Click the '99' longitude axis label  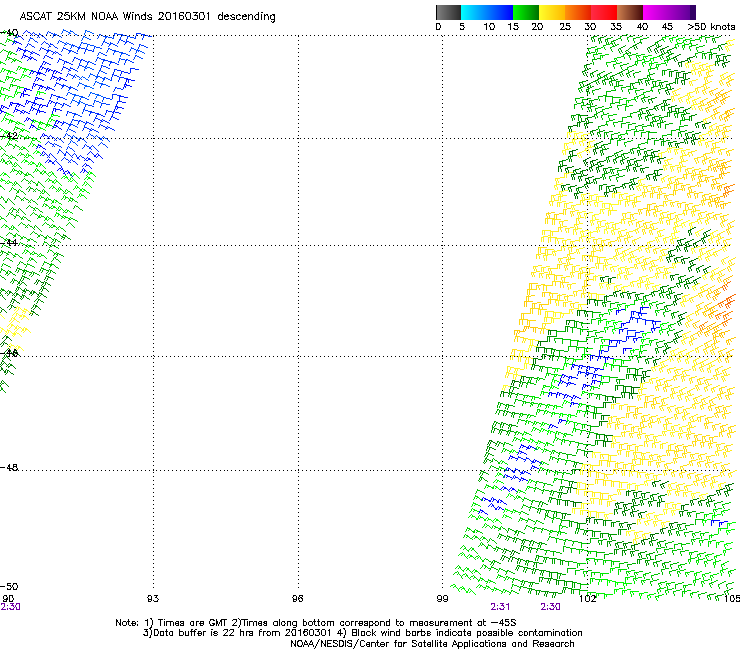442,599
